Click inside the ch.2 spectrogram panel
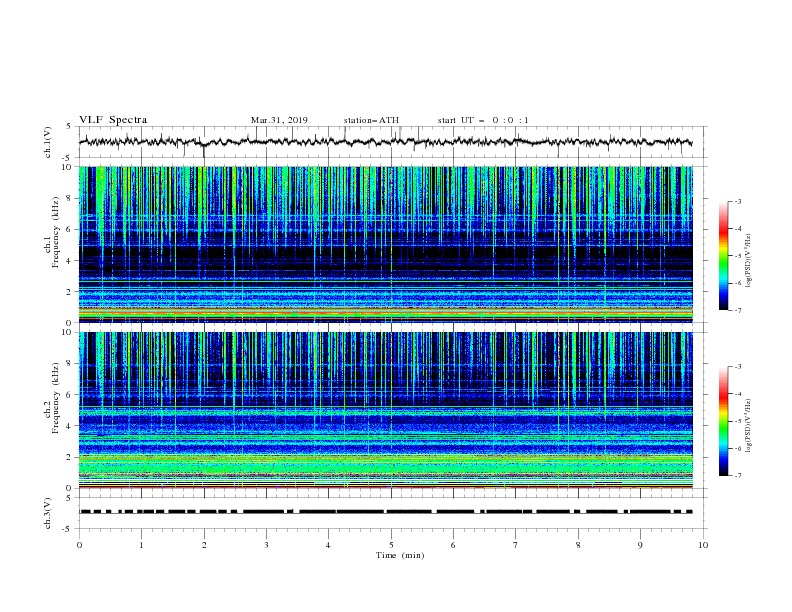Viewport: 792px width, 612px height. 386,410
